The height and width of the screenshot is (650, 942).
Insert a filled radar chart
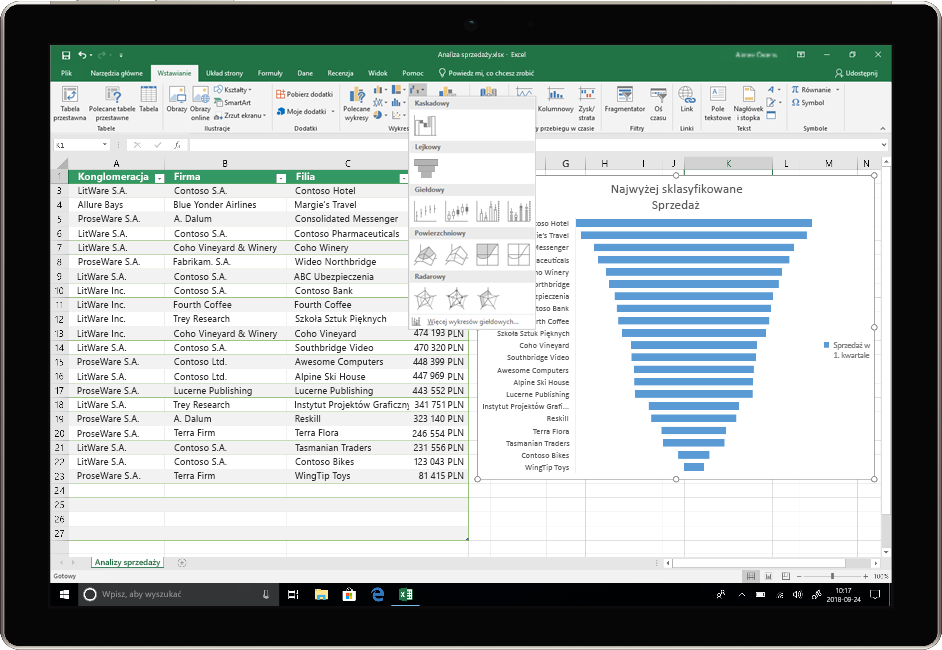tap(488, 298)
